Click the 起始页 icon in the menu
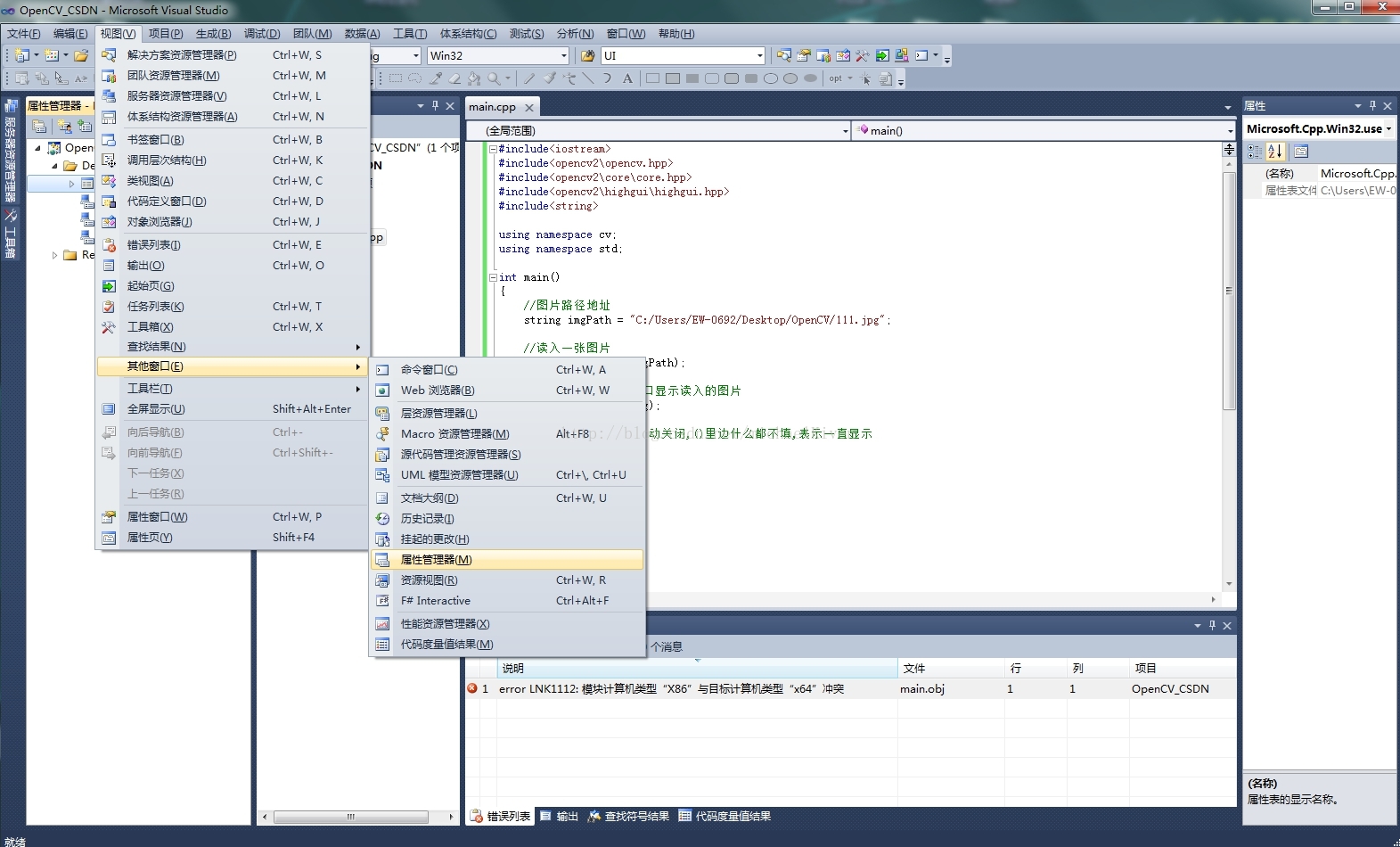 [109, 285]
